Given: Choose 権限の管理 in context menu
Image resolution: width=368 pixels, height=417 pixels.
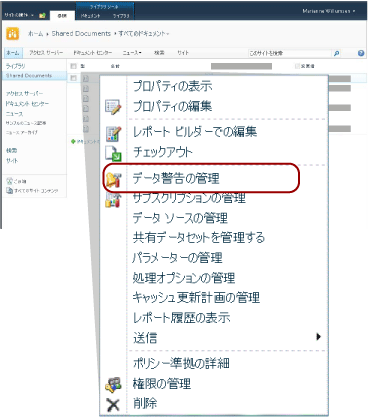Looking at the screenshot, I should pyautogui.click(x=162, y=383).
